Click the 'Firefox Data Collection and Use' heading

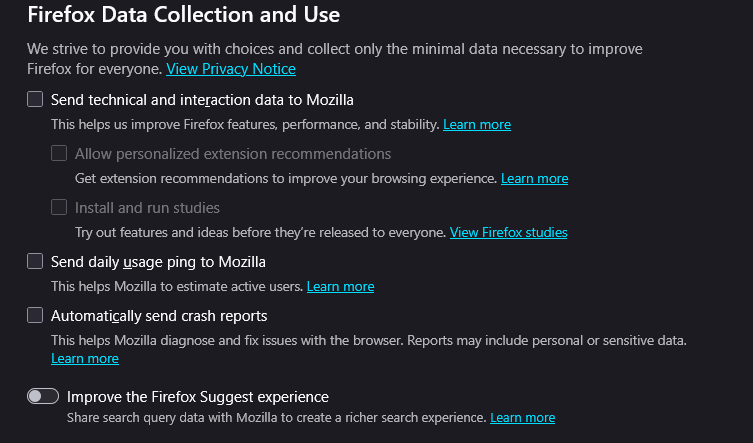coord(183,15)
